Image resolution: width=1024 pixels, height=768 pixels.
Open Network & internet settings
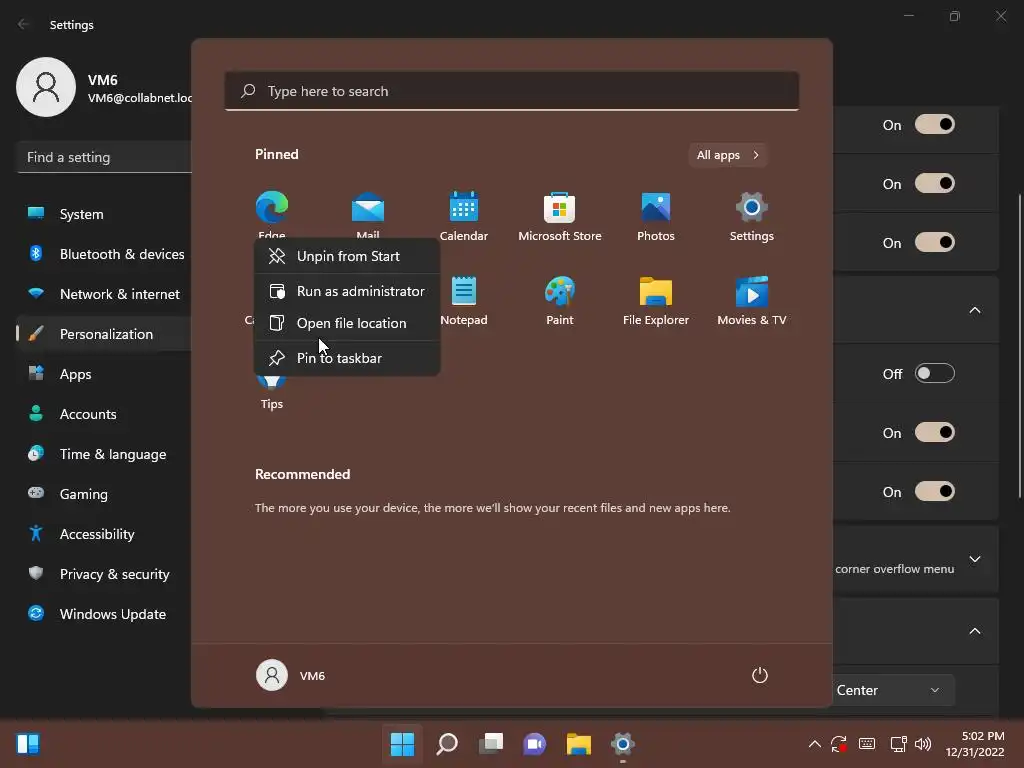104,294
